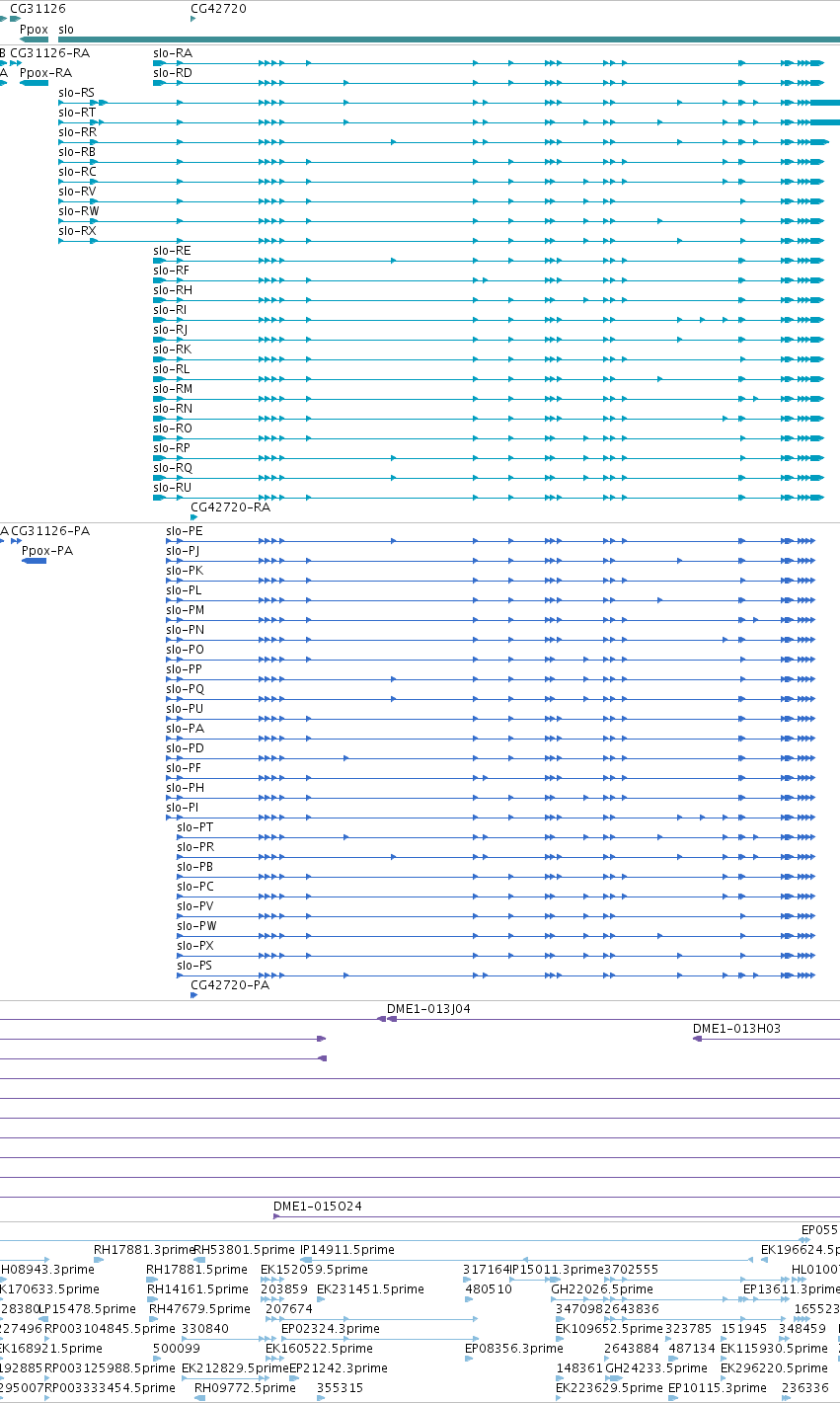Click transcript label slo-RH
The height and width of the screenshot is (1403, 840).
click(173, 290)
